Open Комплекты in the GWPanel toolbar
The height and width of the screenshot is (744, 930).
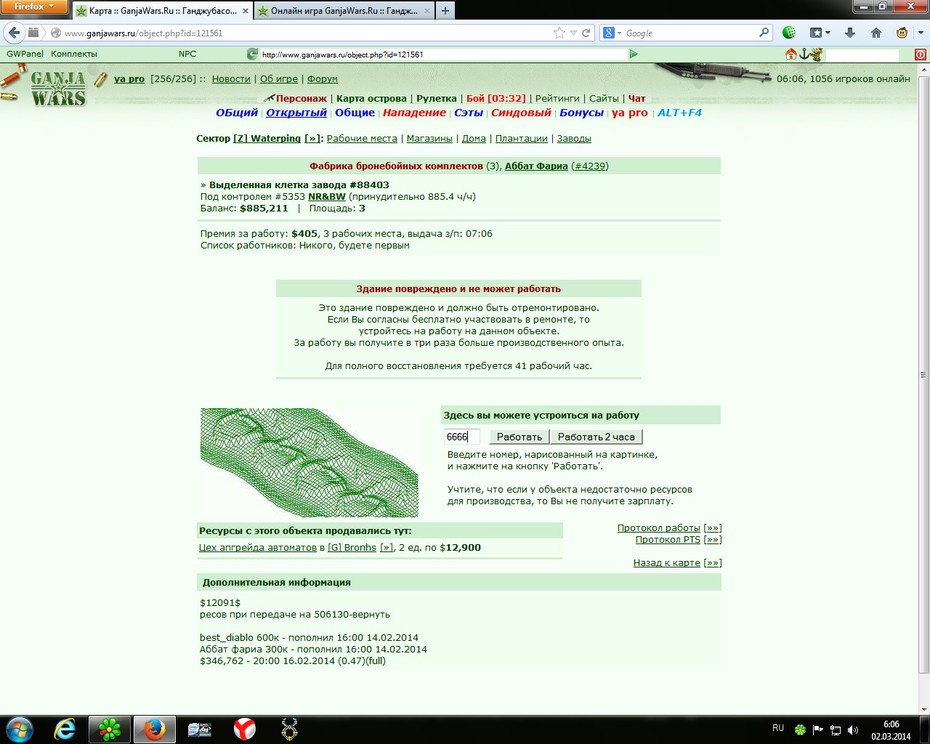coord(74,53)
